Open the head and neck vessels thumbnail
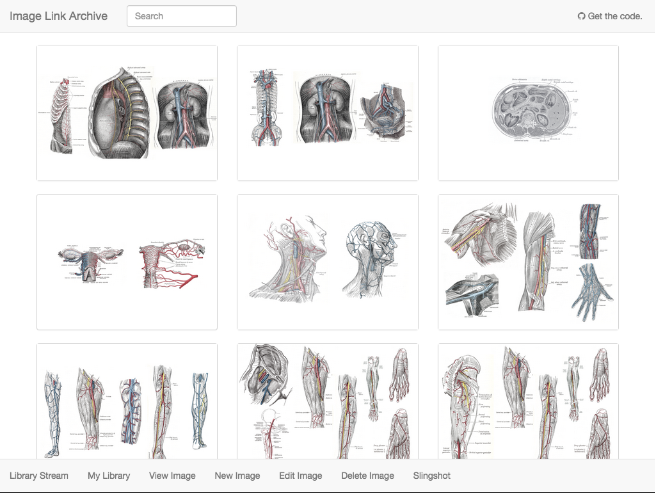Viewport: 655px width, 493px height. 328,262
